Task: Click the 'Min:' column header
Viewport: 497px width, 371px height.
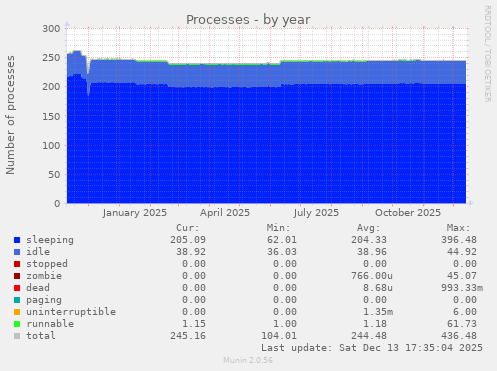Action: [278, 228]
